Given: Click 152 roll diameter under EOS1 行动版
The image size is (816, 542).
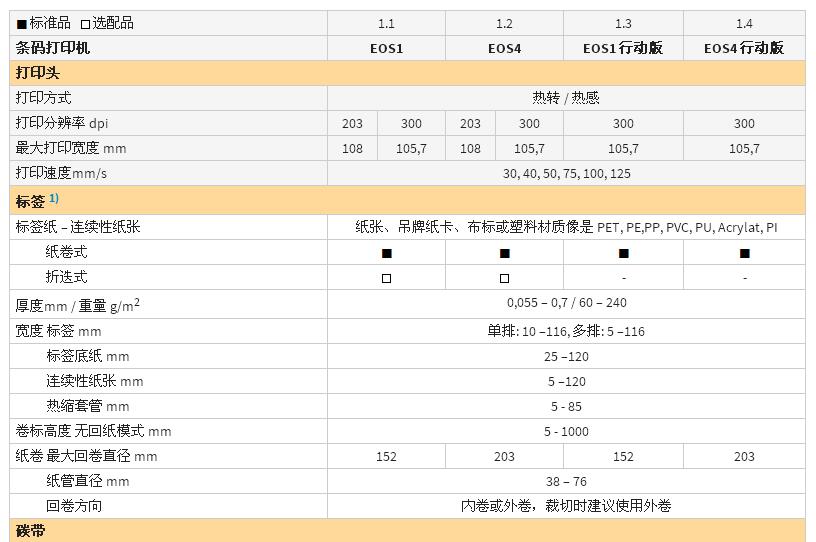Looking at the screenshot, I should click(623, 457).
